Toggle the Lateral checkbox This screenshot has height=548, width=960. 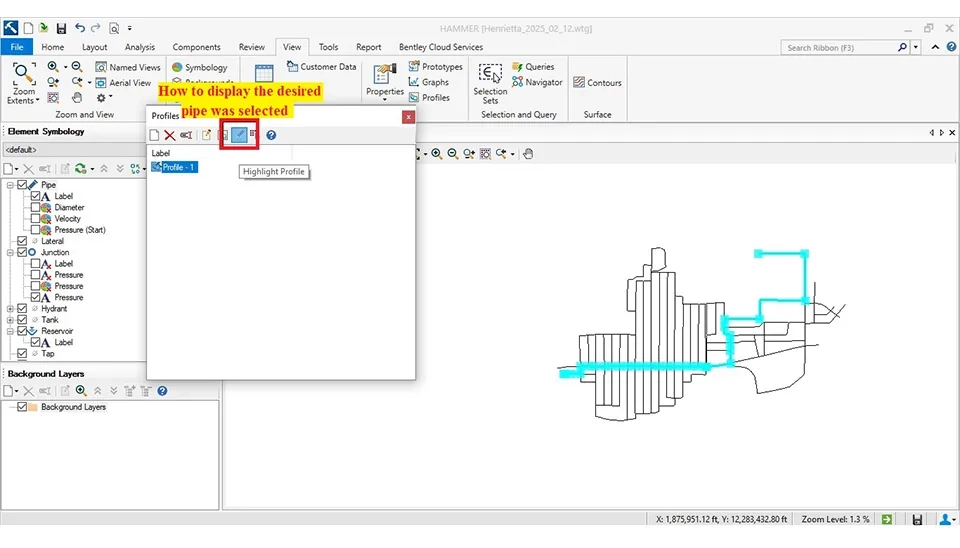click(x=23, y=241)
